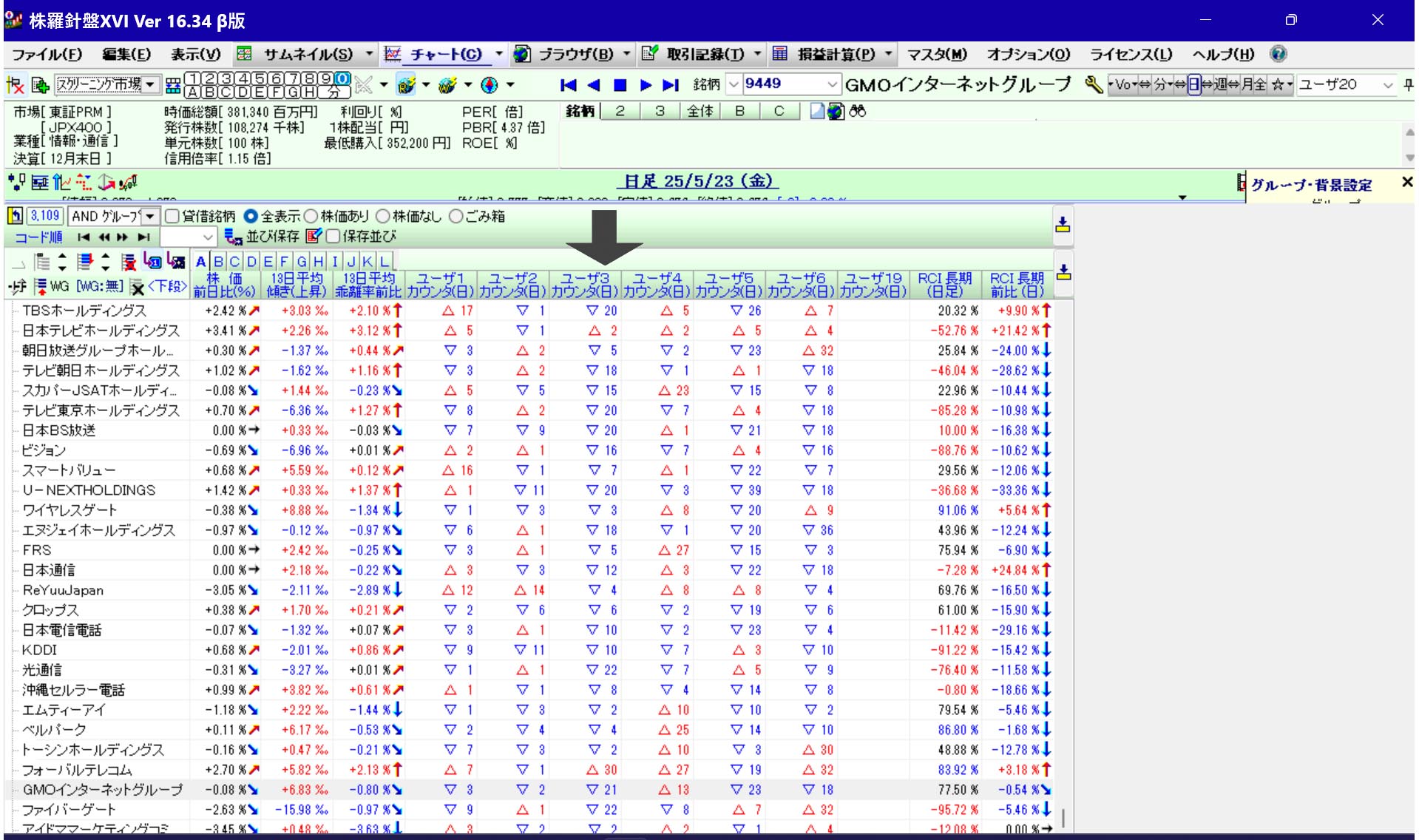Click the upper yellow download arrow icon
1419x840 pixels.
pyautogui.click(x=1063, y=224)
